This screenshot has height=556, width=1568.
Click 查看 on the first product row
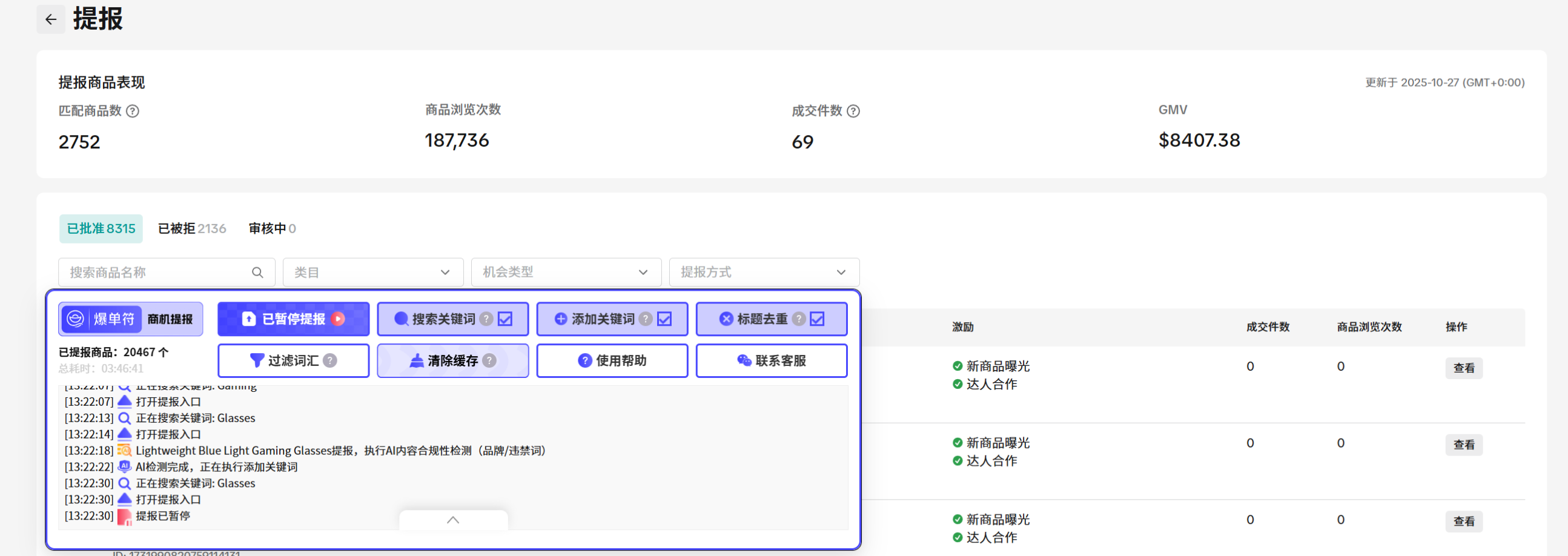pos(1464,367)
